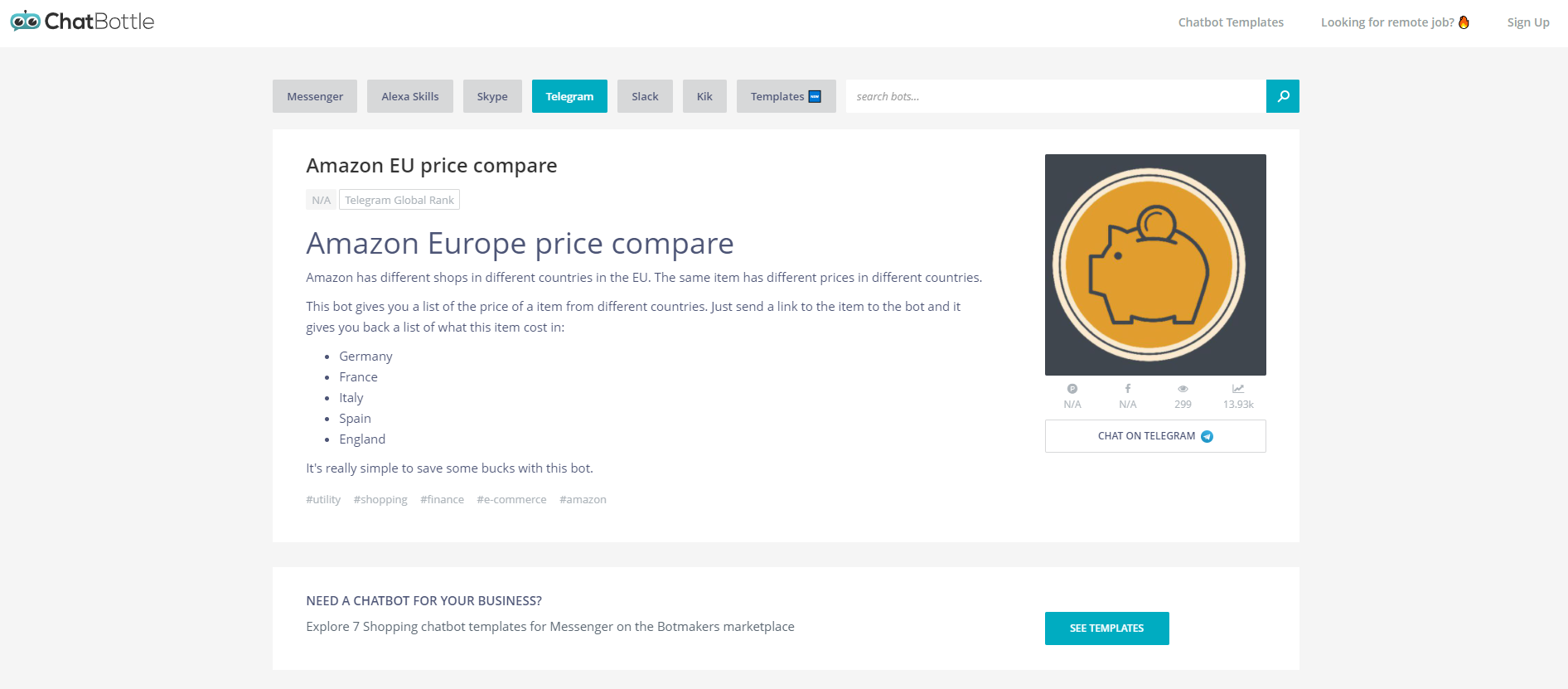Click the ChatBottle owl logo
The width and height of the screenshot is (1568, 689).
click(25, 21)
